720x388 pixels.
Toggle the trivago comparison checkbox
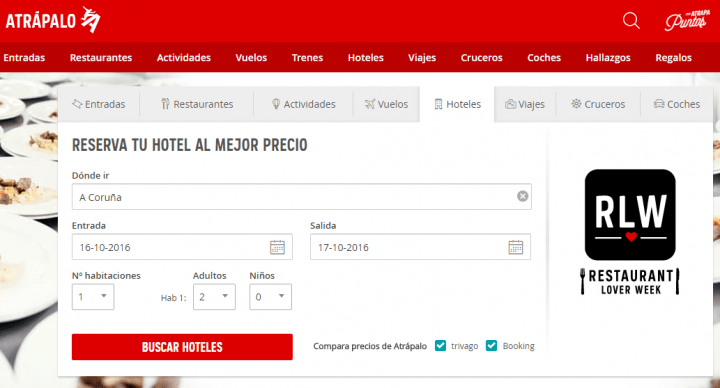point(440,346)
